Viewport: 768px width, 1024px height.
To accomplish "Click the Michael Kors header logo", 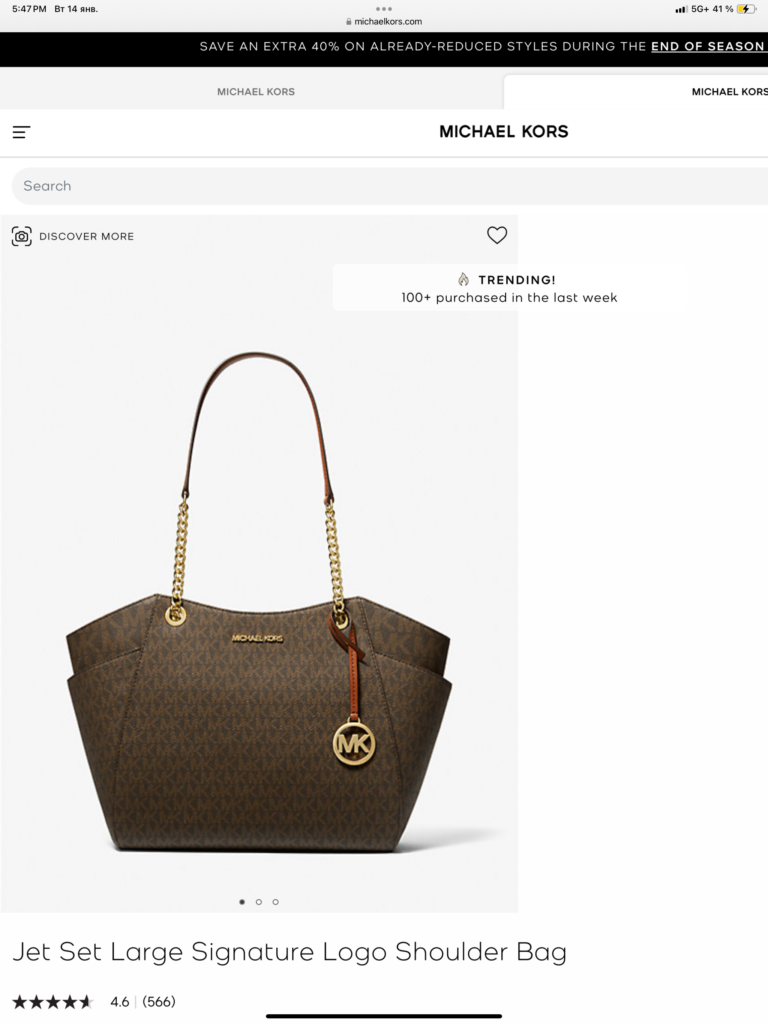I will point(504,132).
